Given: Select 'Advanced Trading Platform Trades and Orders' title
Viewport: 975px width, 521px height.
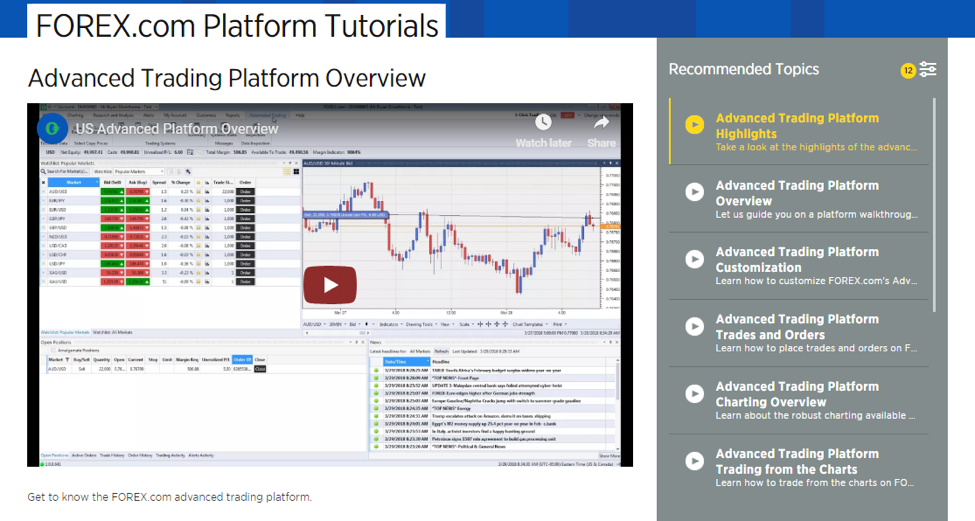Looking at the screenshot, I should (797, 327).
